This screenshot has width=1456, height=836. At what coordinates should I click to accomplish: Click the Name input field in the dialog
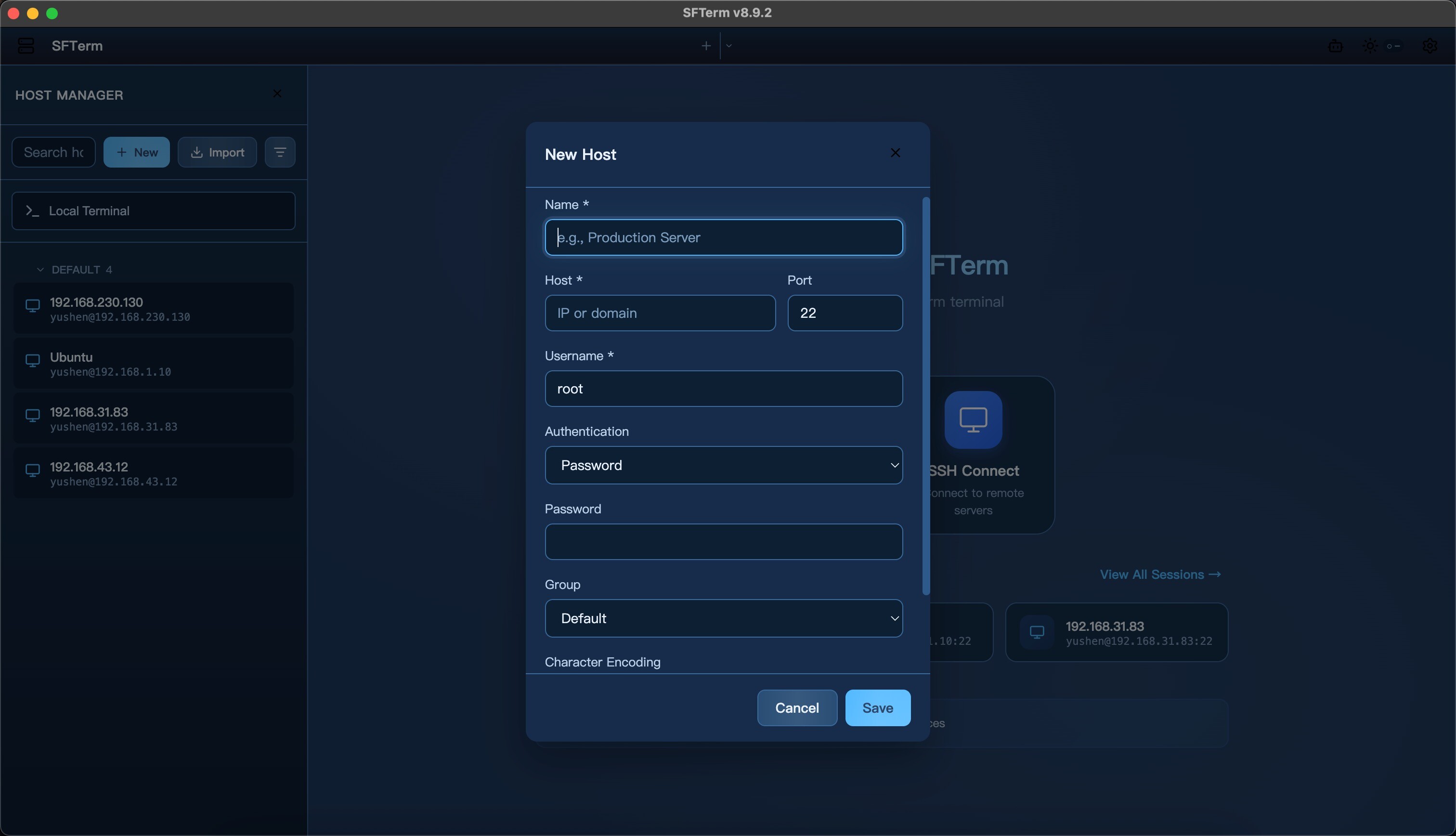point(723,237)
